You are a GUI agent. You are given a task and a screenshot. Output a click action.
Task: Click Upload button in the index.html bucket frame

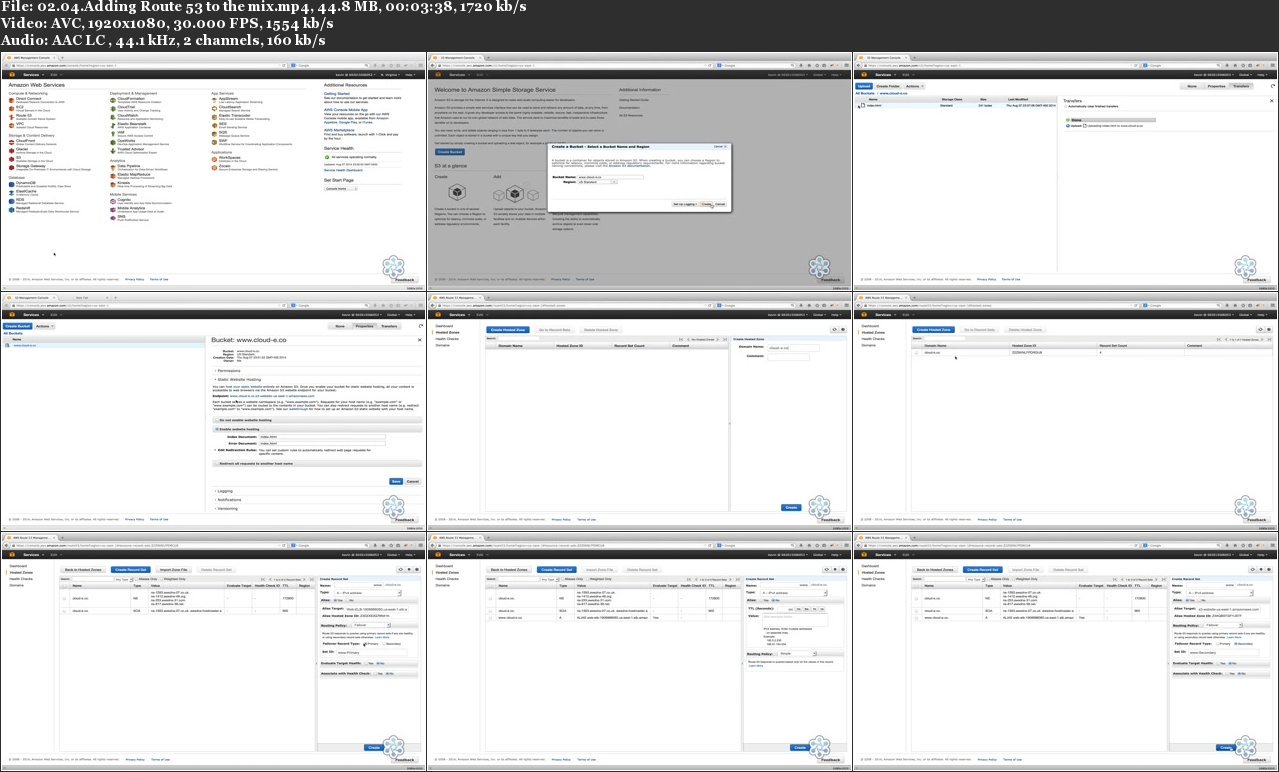coord(864,86)
